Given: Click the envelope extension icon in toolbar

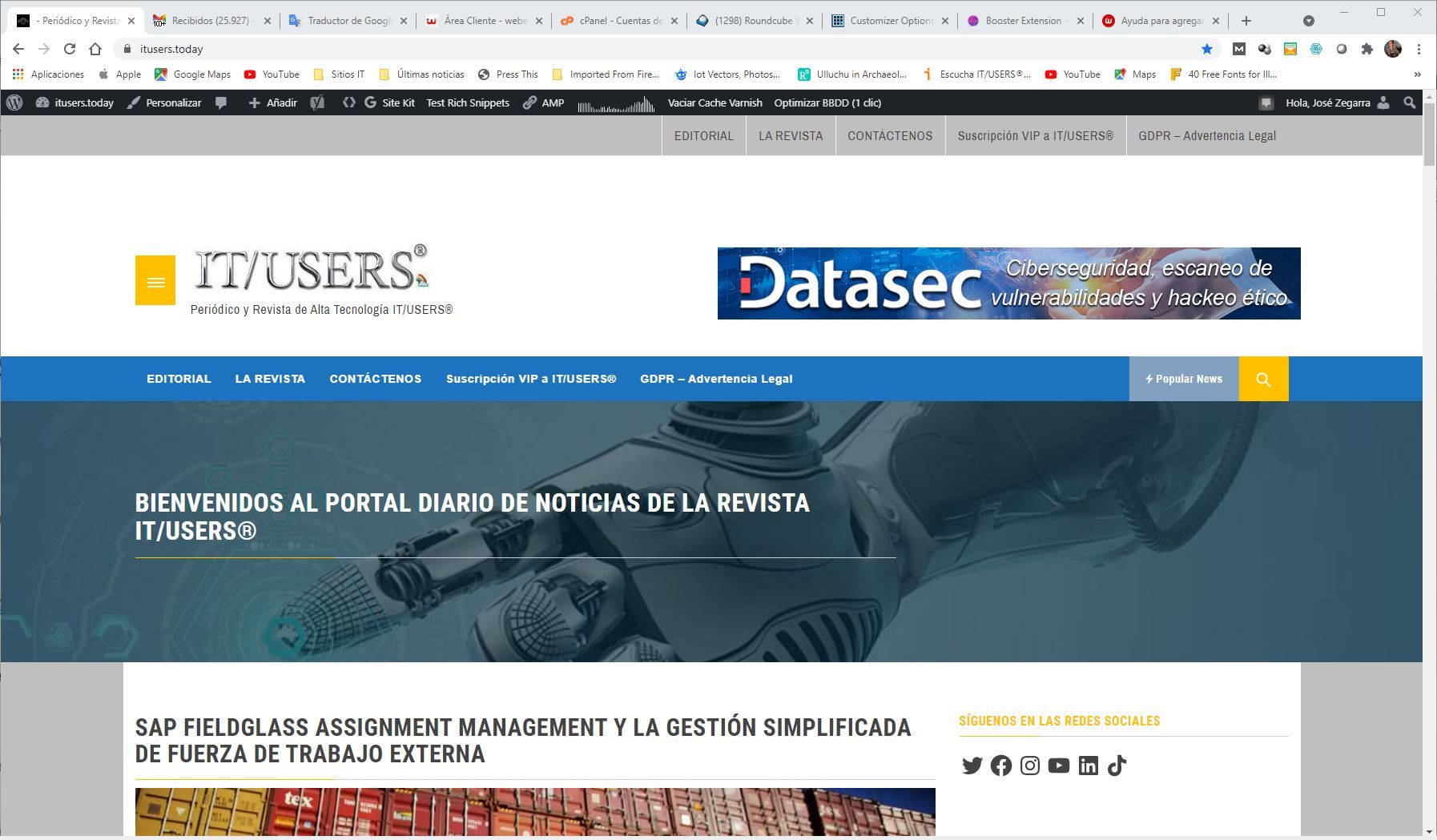Looking at the screenshot, I should [x=1290, y=49].
